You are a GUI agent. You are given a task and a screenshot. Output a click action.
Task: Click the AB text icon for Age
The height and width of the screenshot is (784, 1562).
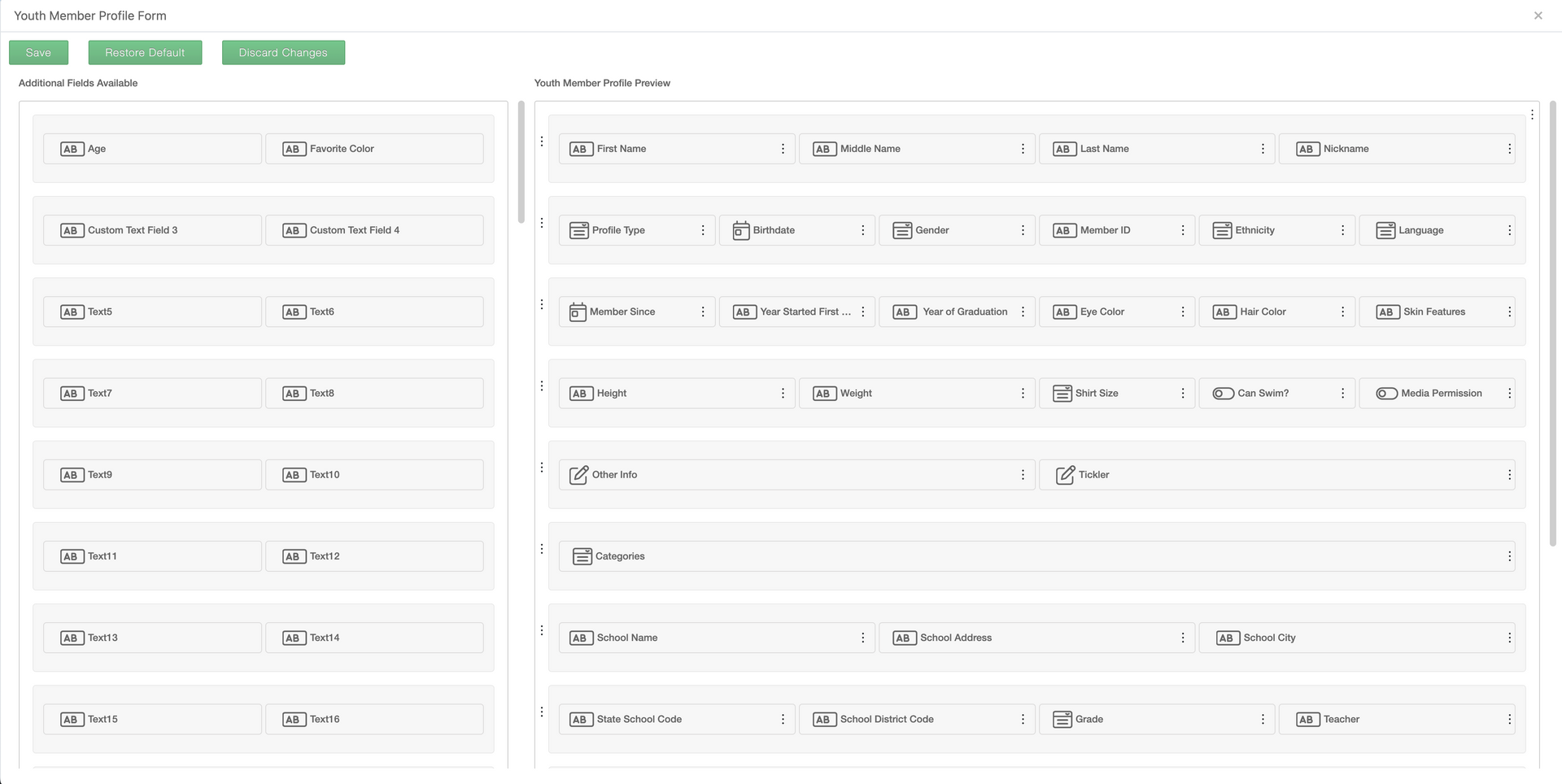click(x=72, y=149)
